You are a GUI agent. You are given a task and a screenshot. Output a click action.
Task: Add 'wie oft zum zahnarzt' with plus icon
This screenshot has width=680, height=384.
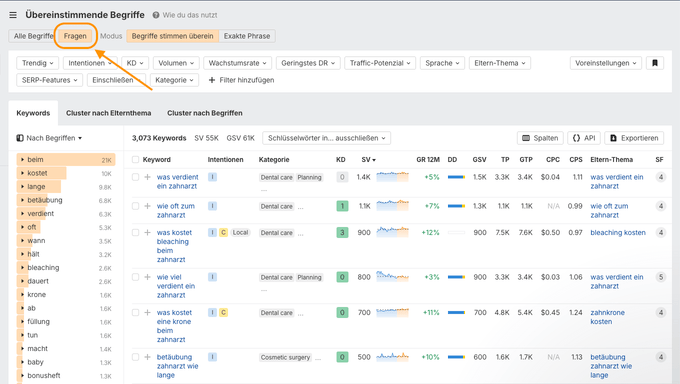147,206
